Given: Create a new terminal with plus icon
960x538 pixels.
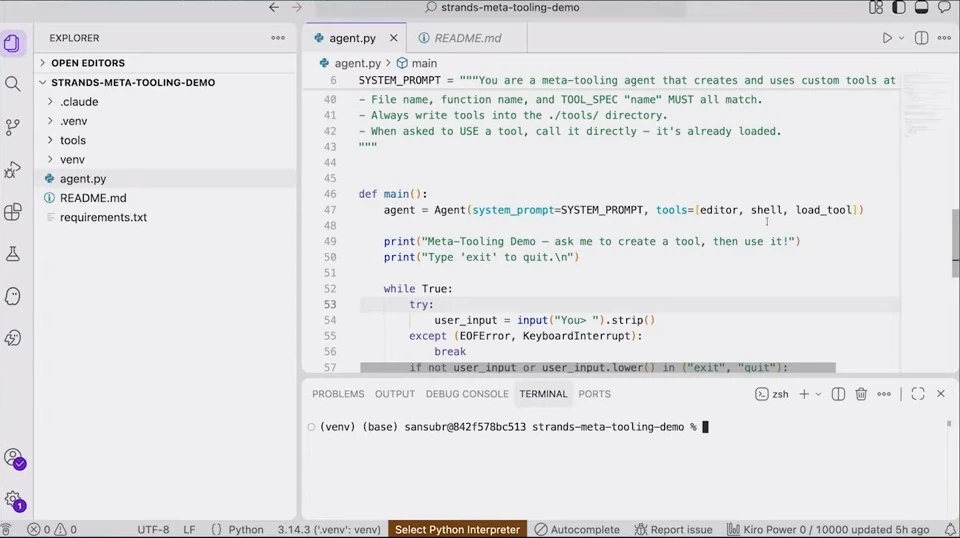Looking at the screenshot, I should tap(804, 394).
